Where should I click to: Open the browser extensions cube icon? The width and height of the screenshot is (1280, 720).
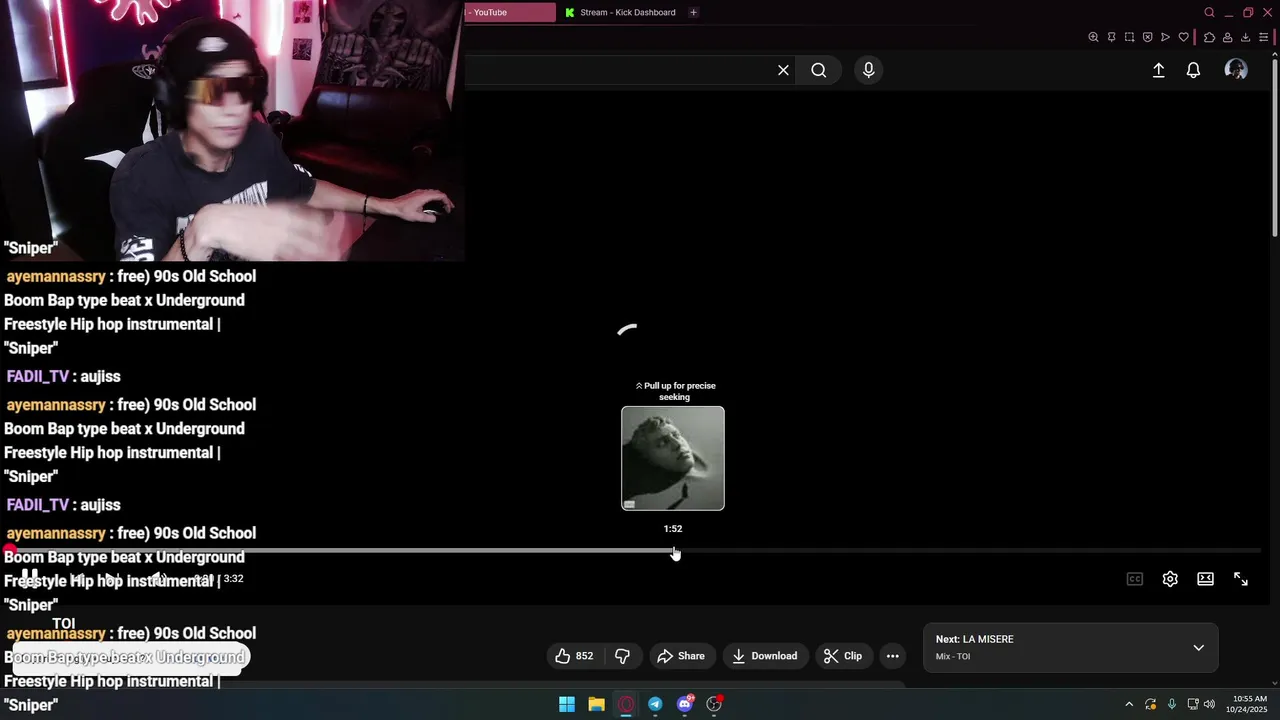click(x=1209, y=37)
